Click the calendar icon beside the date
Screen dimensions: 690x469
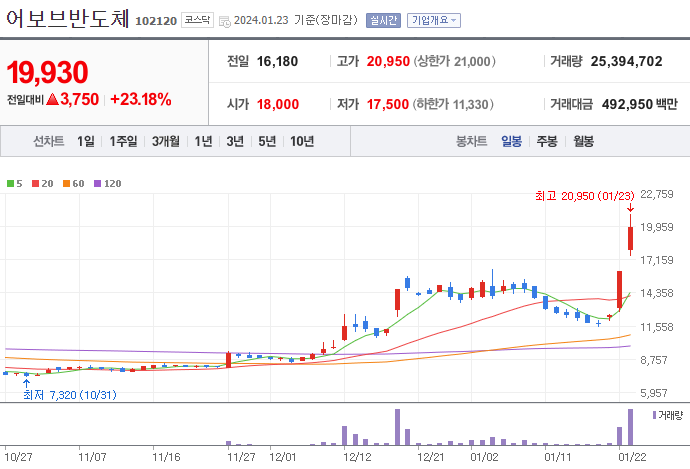[x=224, y=21]
